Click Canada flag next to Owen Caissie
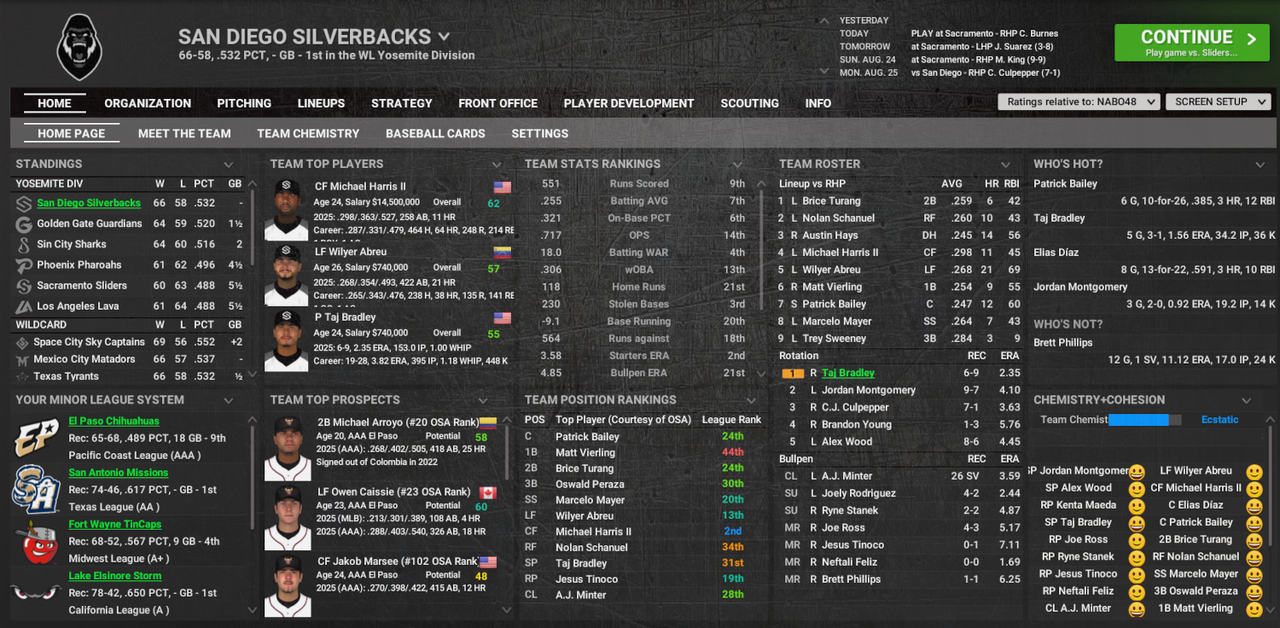Image resolution: width=1280 pixels, height=628 pixels. pos(487,492)
